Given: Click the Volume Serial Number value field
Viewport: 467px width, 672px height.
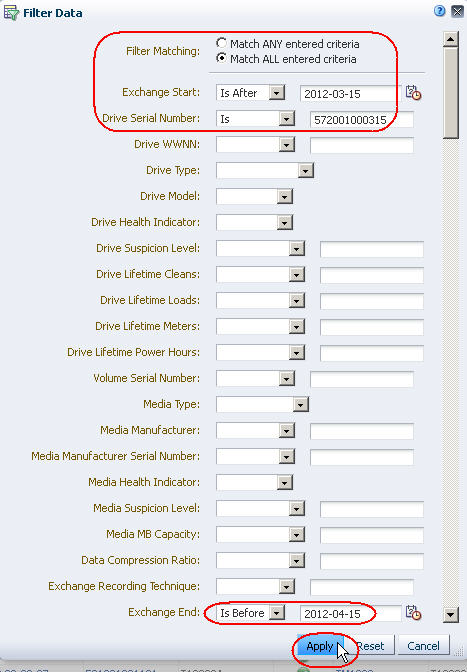Looking at the screenshot, I should [362, 379].
